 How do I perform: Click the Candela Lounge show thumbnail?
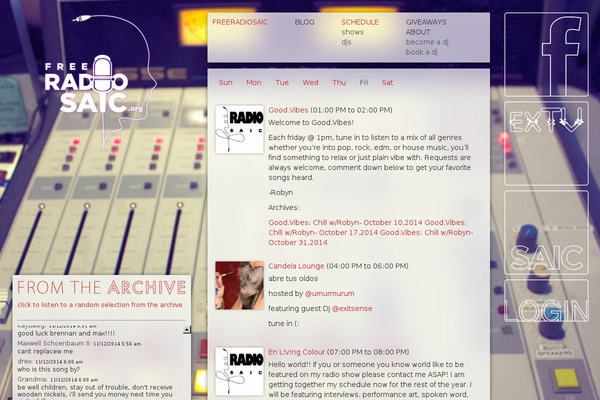240,286
